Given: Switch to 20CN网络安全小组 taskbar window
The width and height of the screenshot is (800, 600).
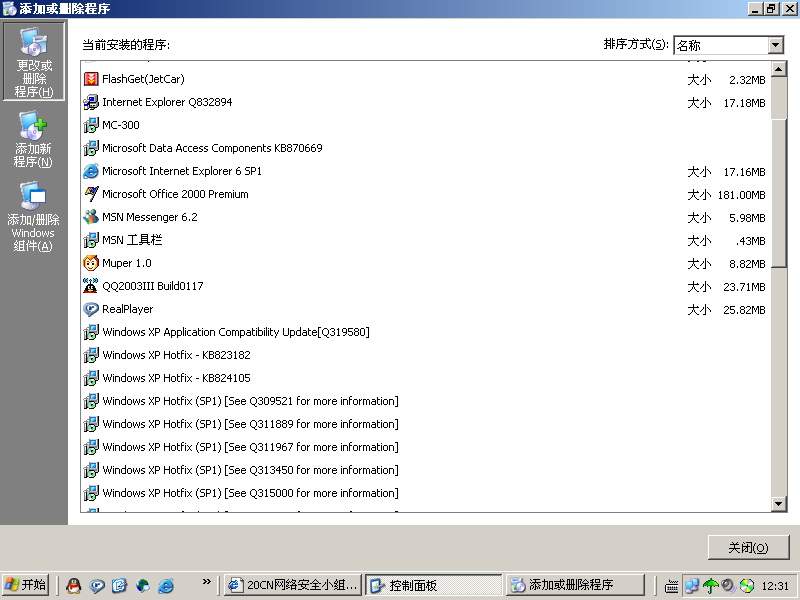Looking at the screenshot, I should pos(293,585).
